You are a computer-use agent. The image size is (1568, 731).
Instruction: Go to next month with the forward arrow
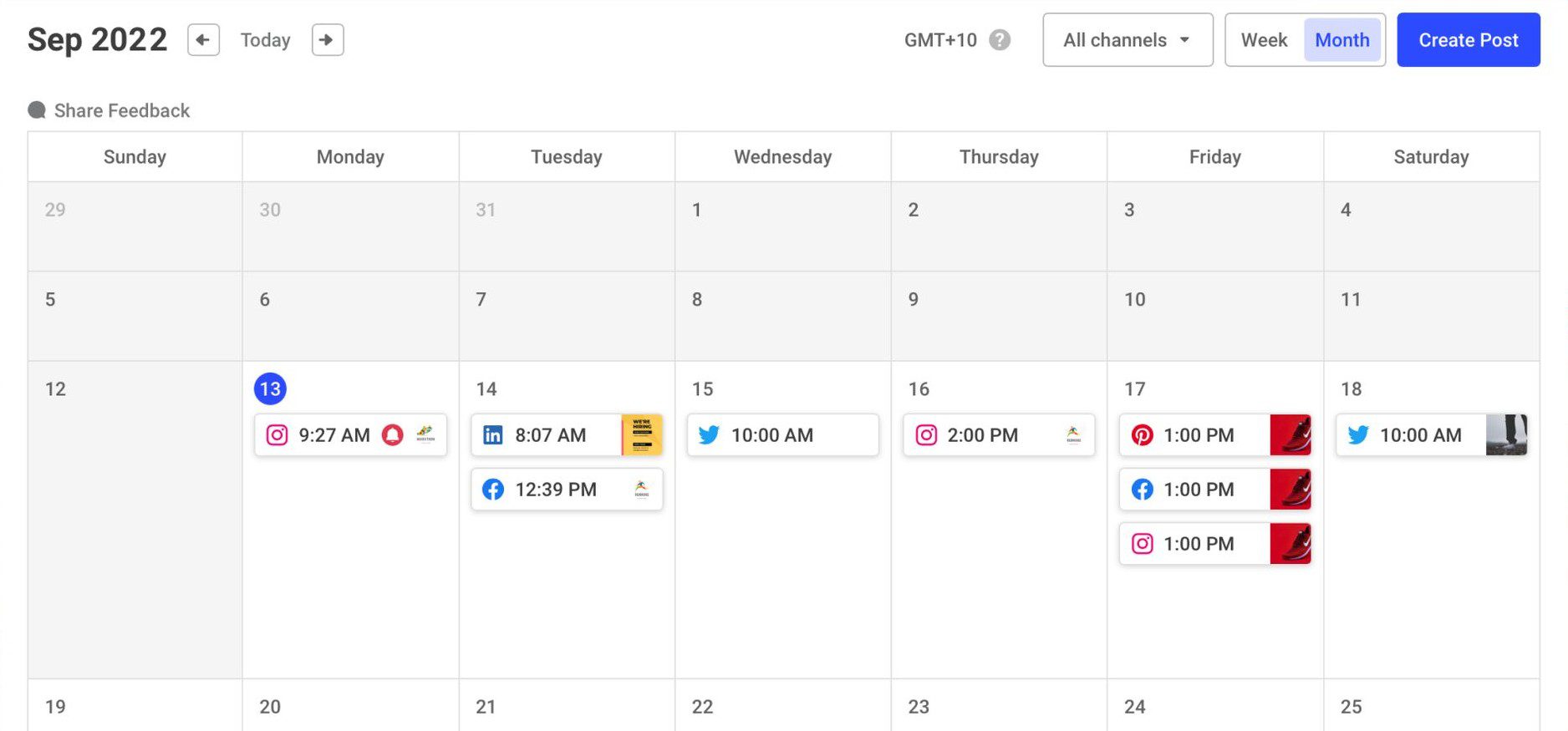coord(327,39)
